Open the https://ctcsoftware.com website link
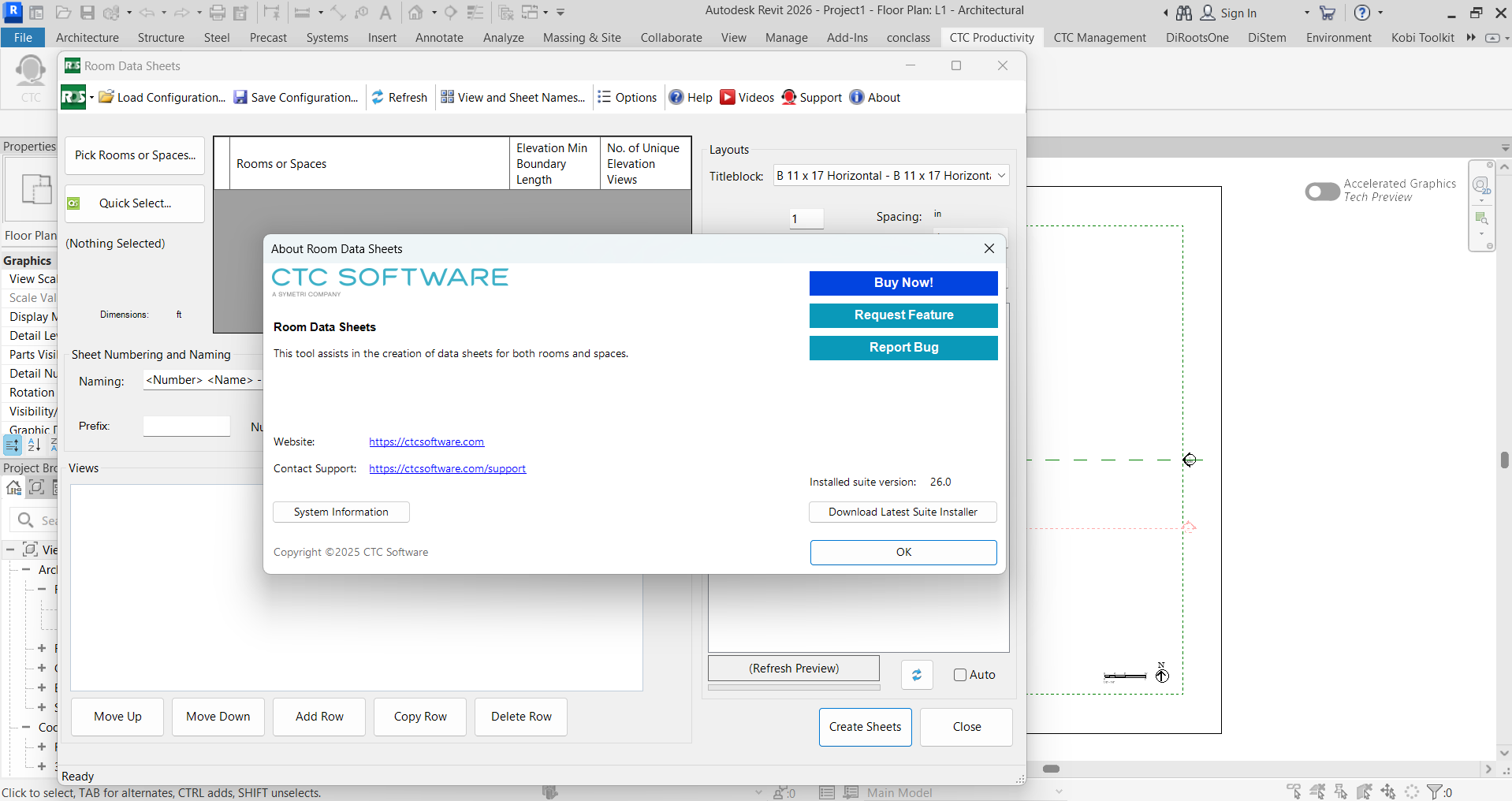The image size is (1512, 801). (426, 442)
